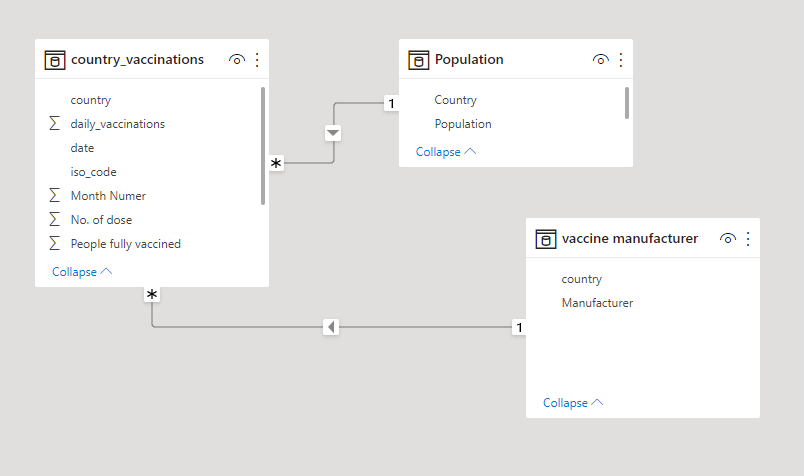Select the daily_vaccinations field
The height and width of the screenshot is (476, 804).
tap(117, 124)
